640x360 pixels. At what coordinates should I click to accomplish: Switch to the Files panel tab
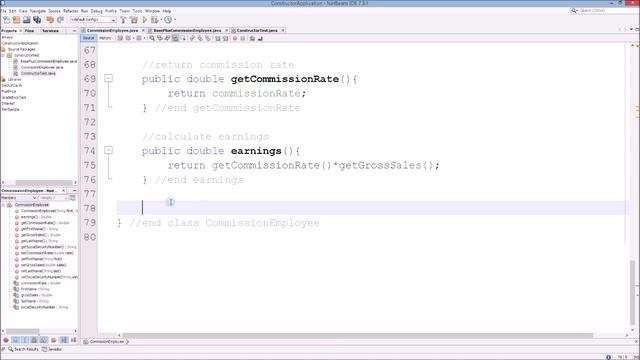pyautogui.click(x=29, y=31)
